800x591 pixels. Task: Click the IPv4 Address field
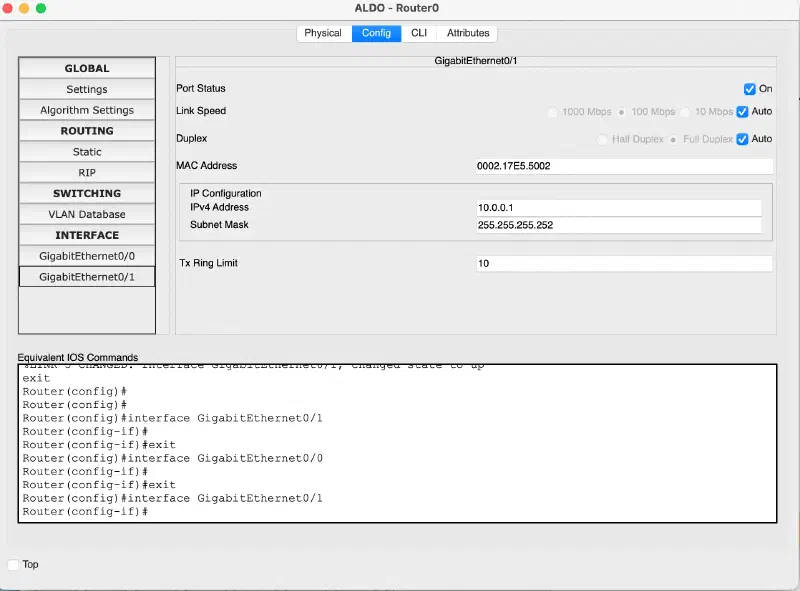pyautogui.click(x=619, y=208)
